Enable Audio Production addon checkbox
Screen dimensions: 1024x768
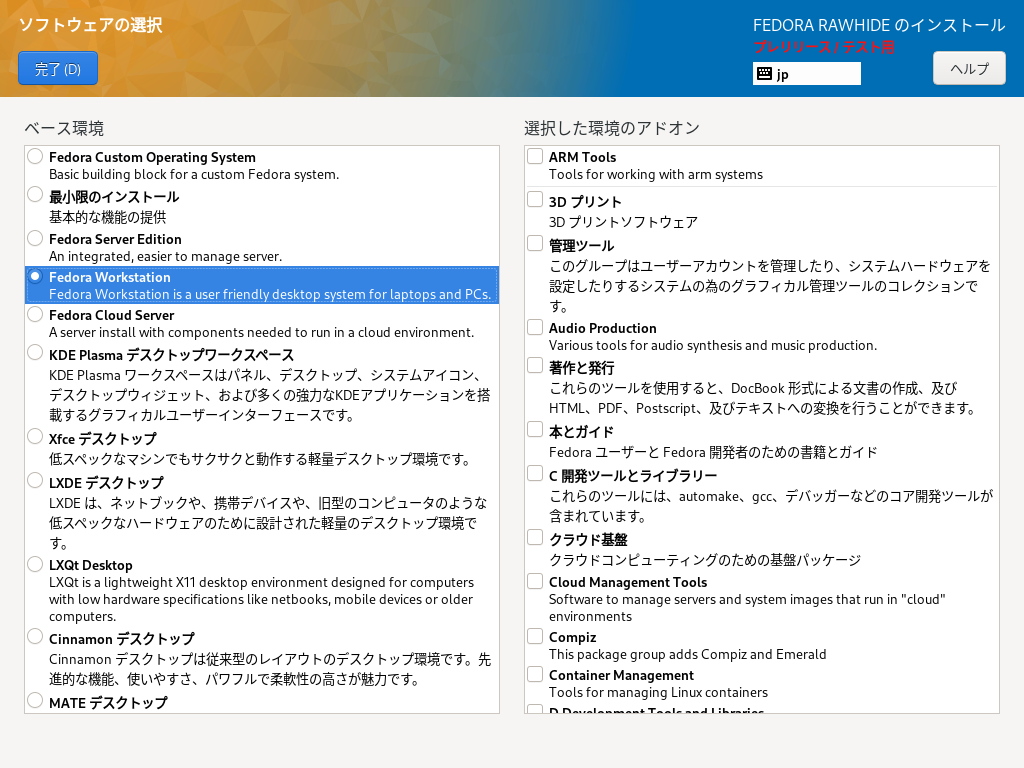535,327
